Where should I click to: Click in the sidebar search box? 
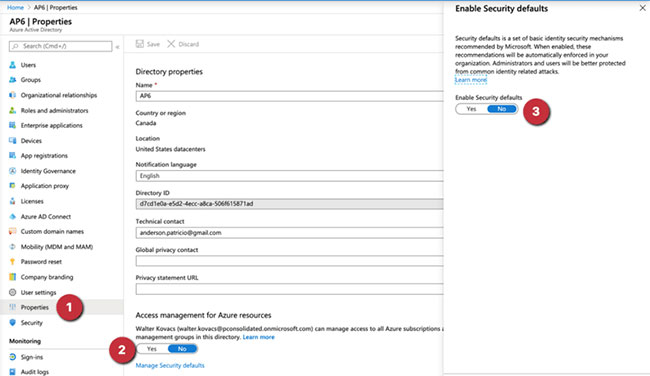tap(61, 46)
